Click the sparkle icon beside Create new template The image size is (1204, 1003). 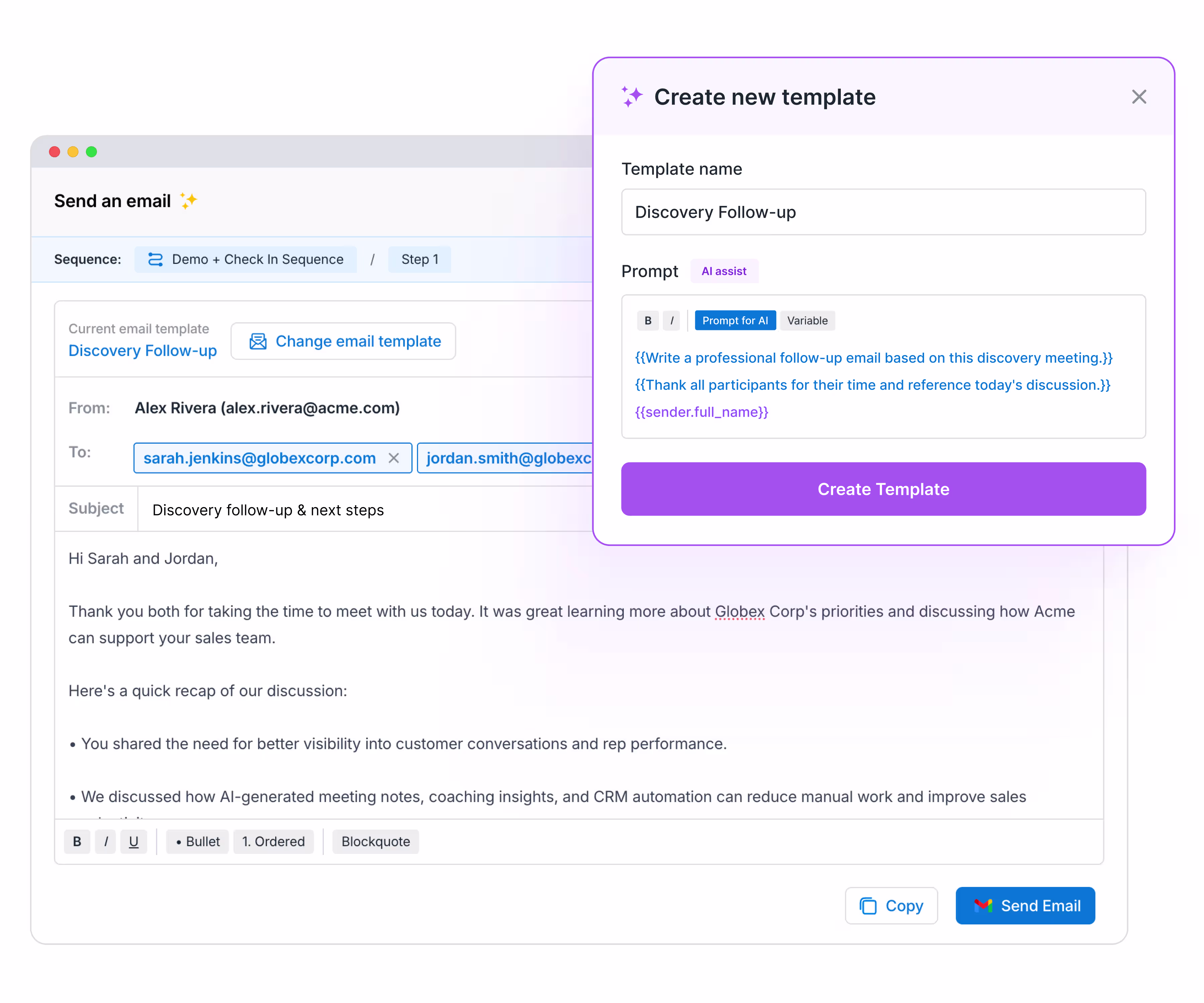point(632,96)
